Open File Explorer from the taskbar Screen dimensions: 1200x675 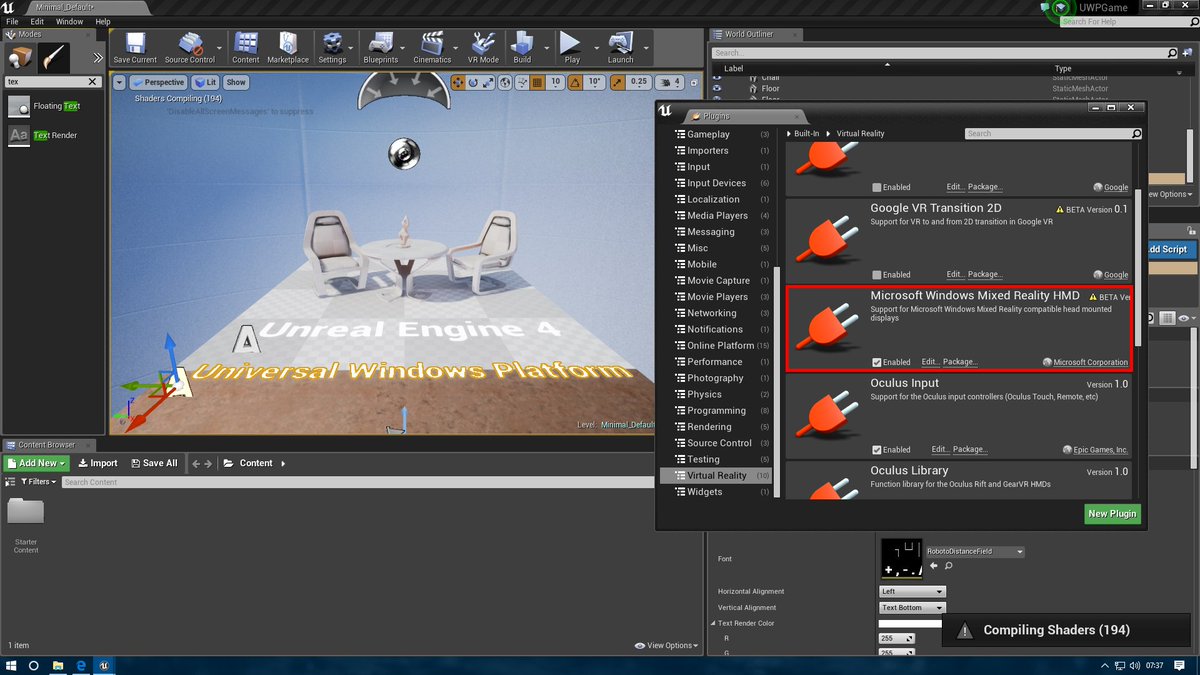point(58,665)
